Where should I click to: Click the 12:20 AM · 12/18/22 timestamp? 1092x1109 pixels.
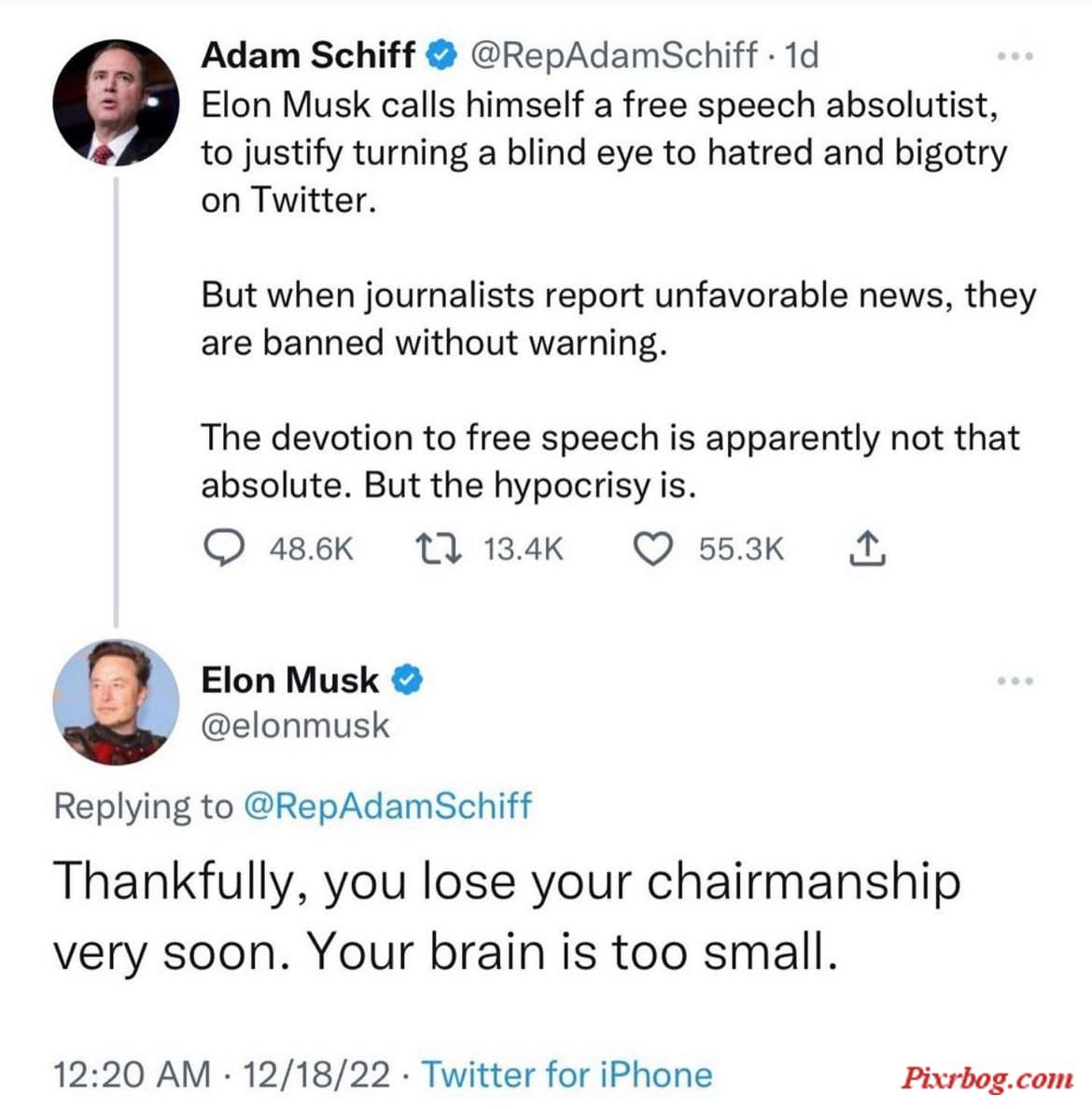point(221,1074)
